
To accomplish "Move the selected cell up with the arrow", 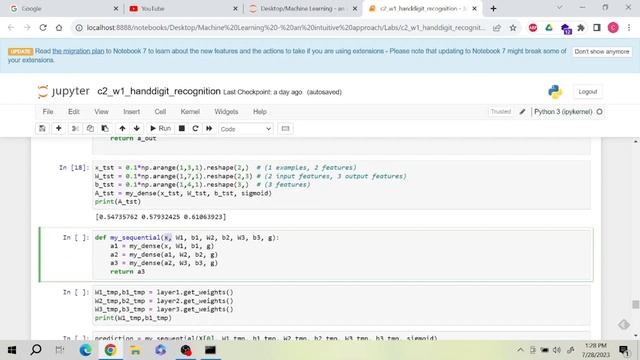I will (x=122, y=129).
